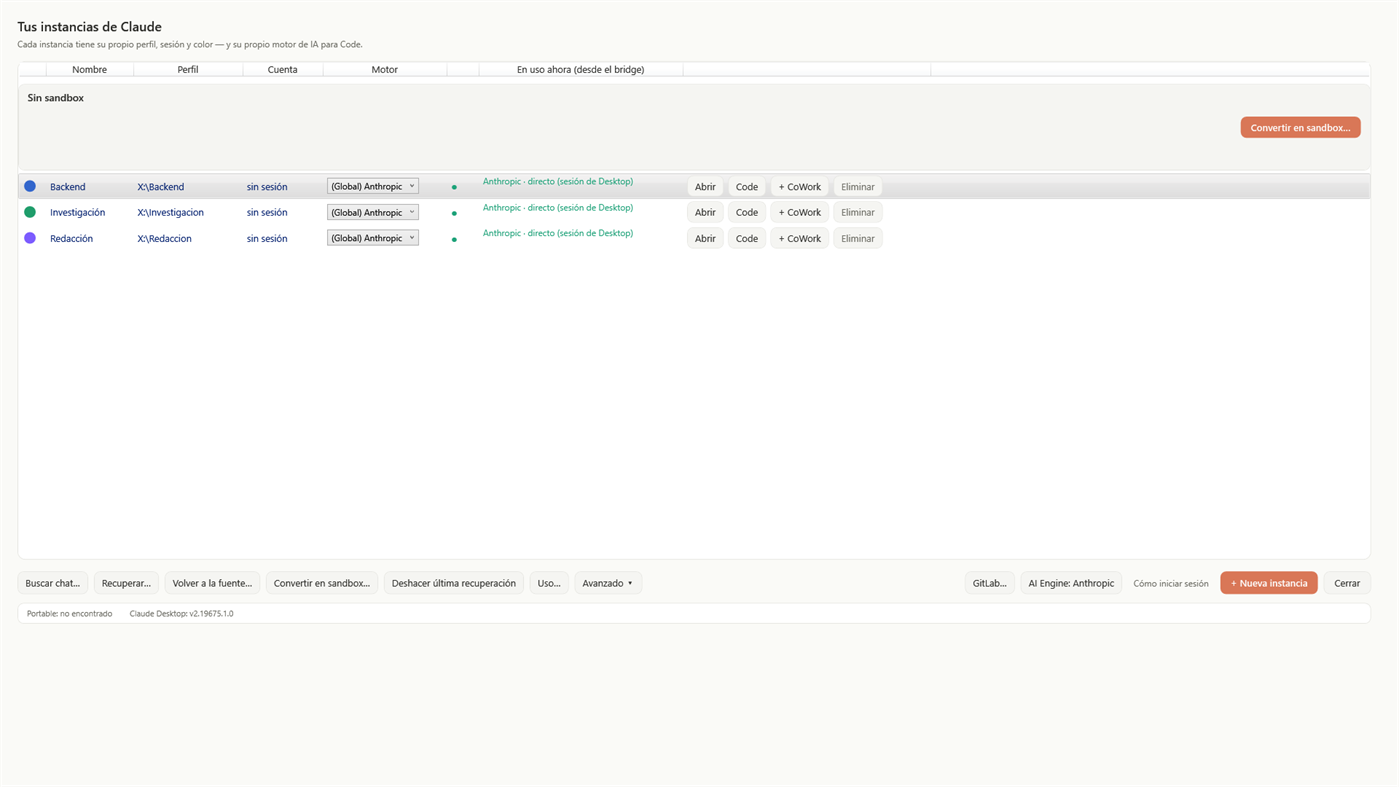Click sin sesión in the Redacción row
Image resolution: width=1399 pixels, height=787 pixels.
click(x=267, y=238)
